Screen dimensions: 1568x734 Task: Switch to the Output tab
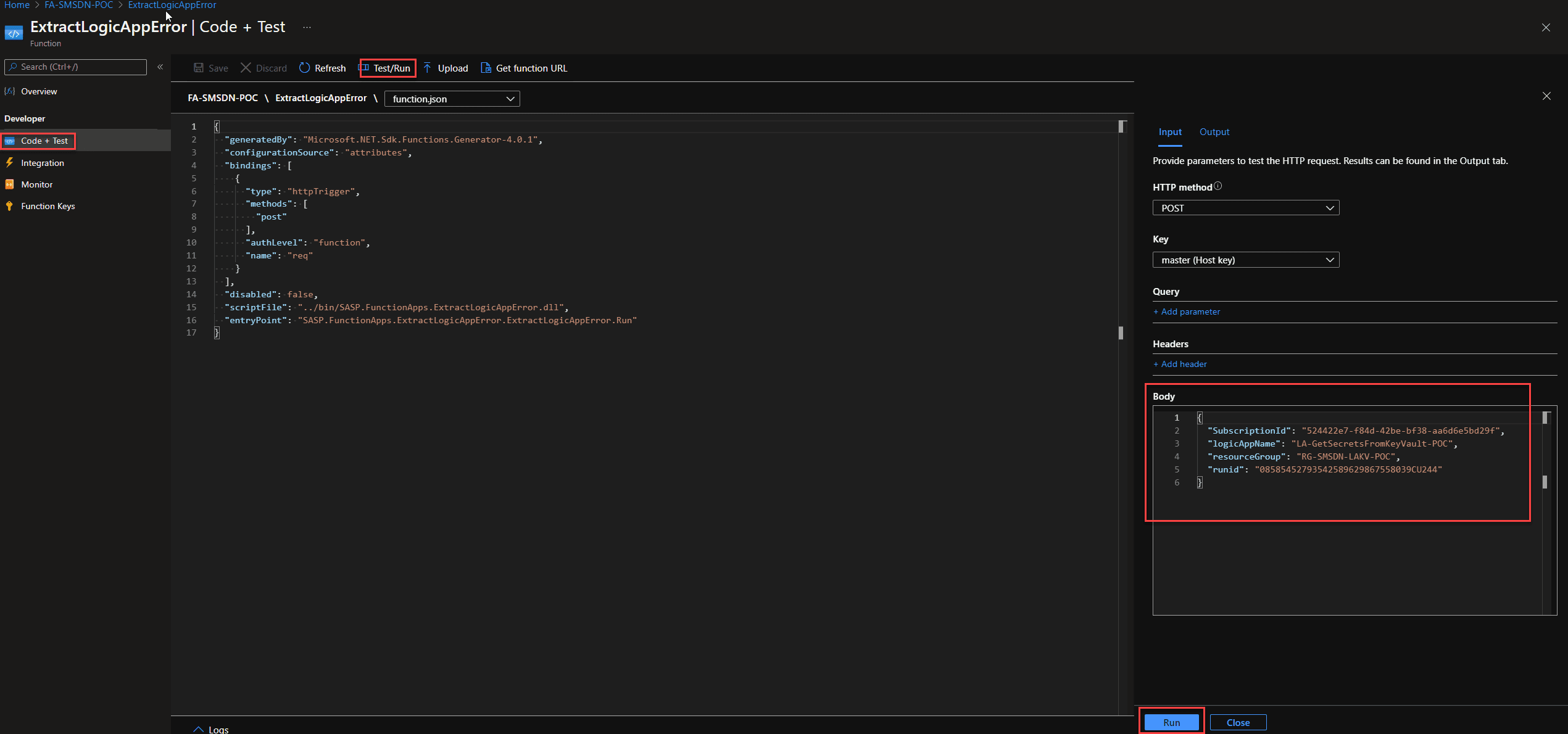[x=1214, y=132]
